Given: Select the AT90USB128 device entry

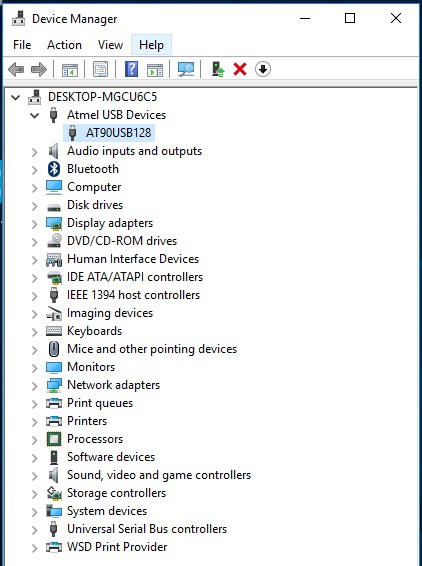Looking at the screenshot, I should 118,133.
